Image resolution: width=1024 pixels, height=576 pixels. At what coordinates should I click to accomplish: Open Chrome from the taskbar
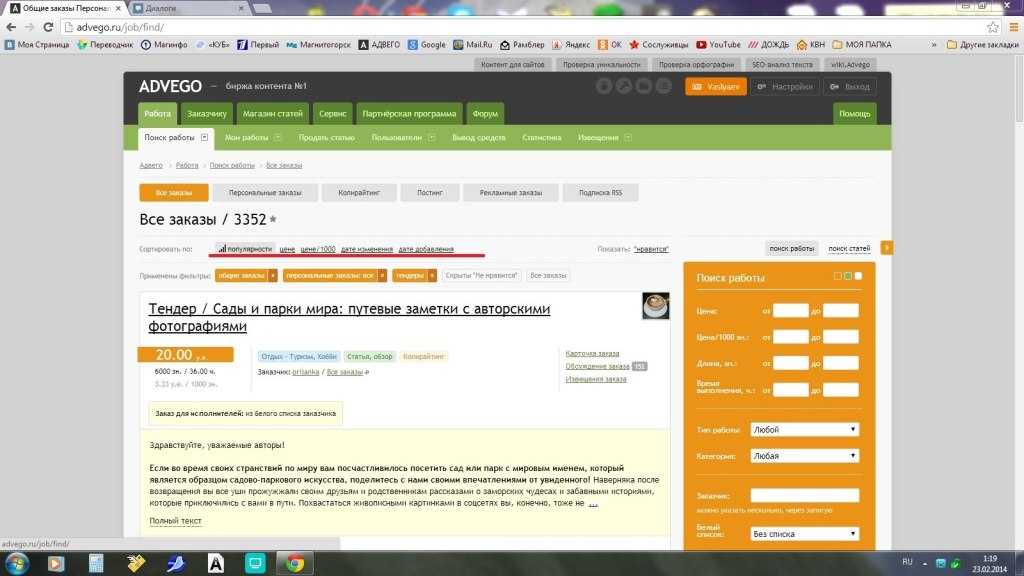pos(295,563)
